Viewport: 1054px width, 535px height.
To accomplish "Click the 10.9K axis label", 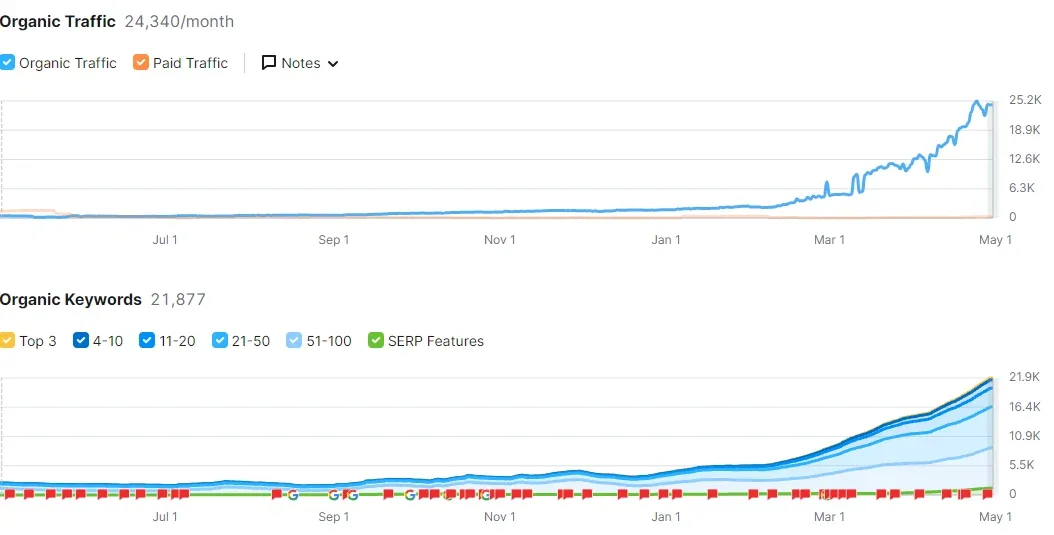I will tap(1025, 436).
